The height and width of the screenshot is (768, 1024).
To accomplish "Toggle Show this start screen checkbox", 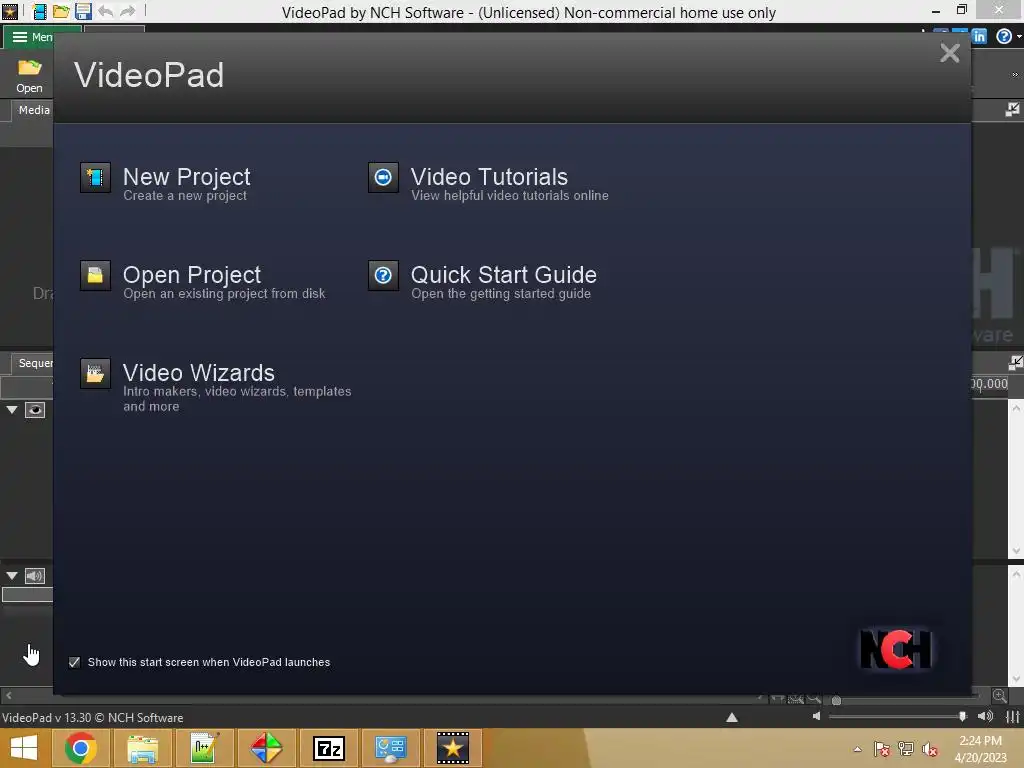I will (x=74, y=662).
